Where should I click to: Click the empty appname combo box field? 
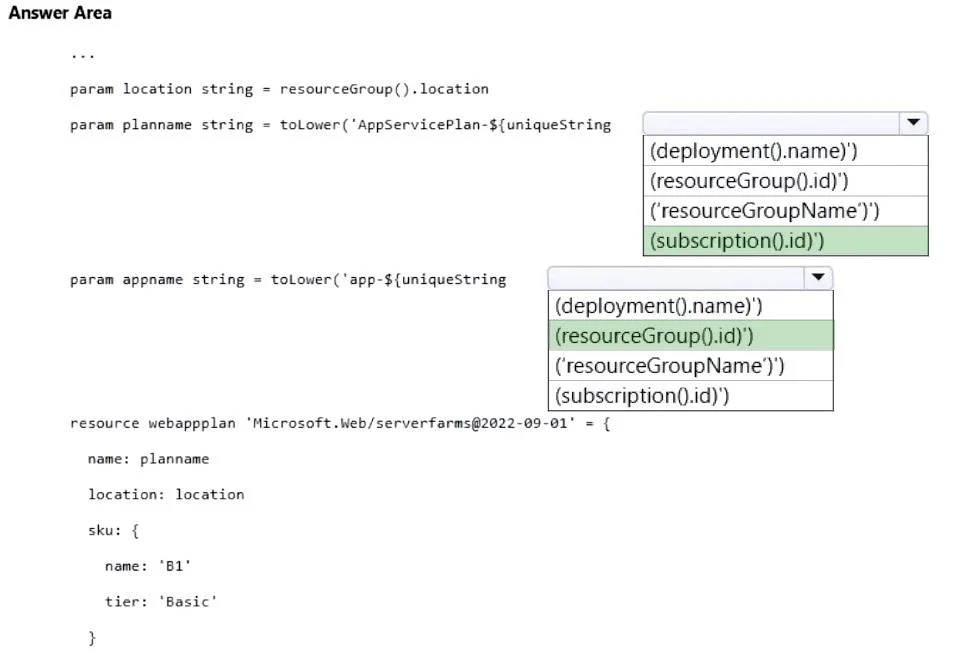click(676, 278)
